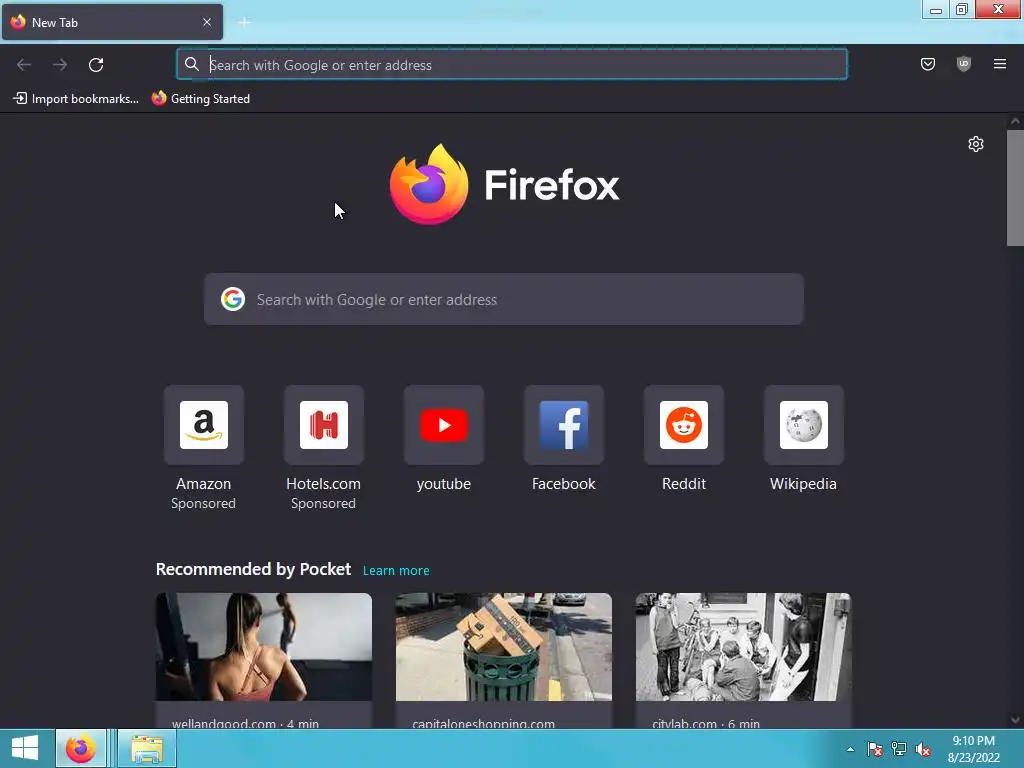Click Firefox icon in the taskbar
1024x768 pixels.
tap(80, 748)
